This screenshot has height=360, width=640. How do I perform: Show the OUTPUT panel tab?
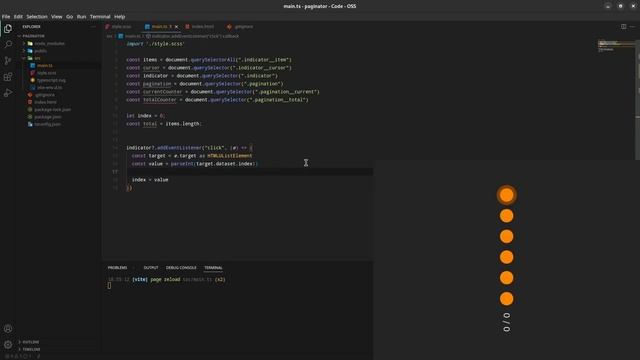coord(151,268)
